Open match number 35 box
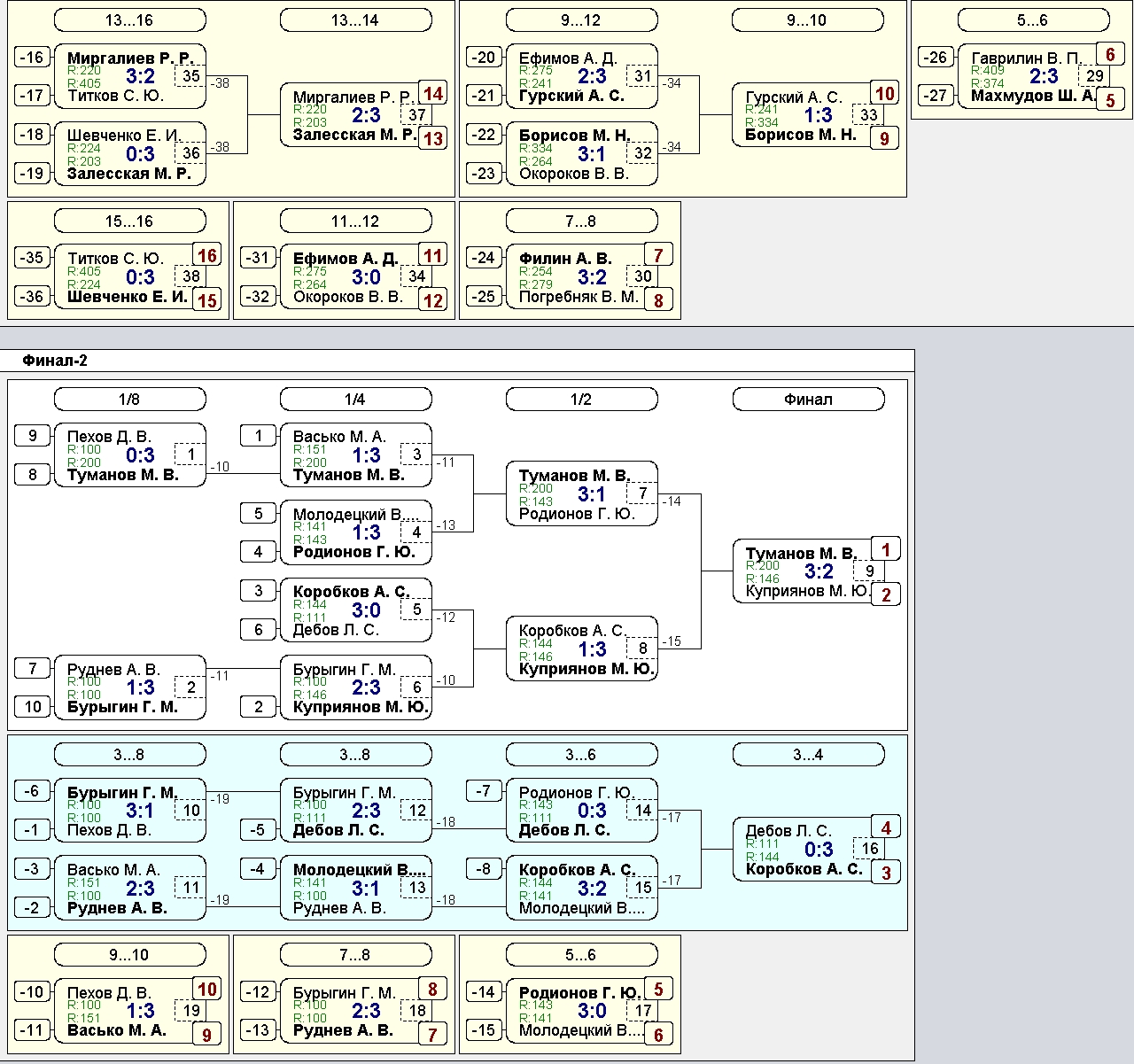Screen dimensions: 1134x1064 [191, 76]
